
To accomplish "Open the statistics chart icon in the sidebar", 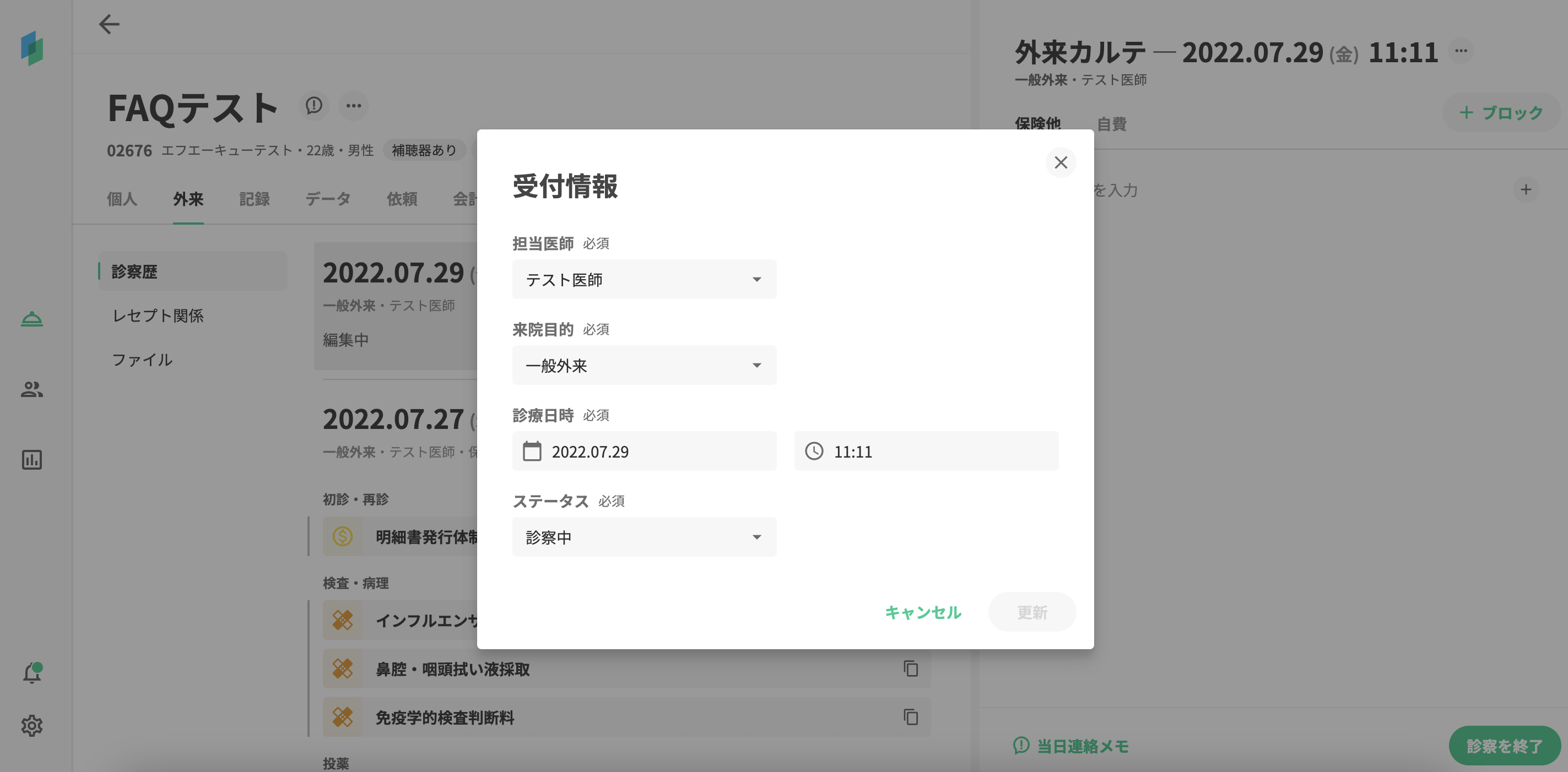I will (31, 460).
